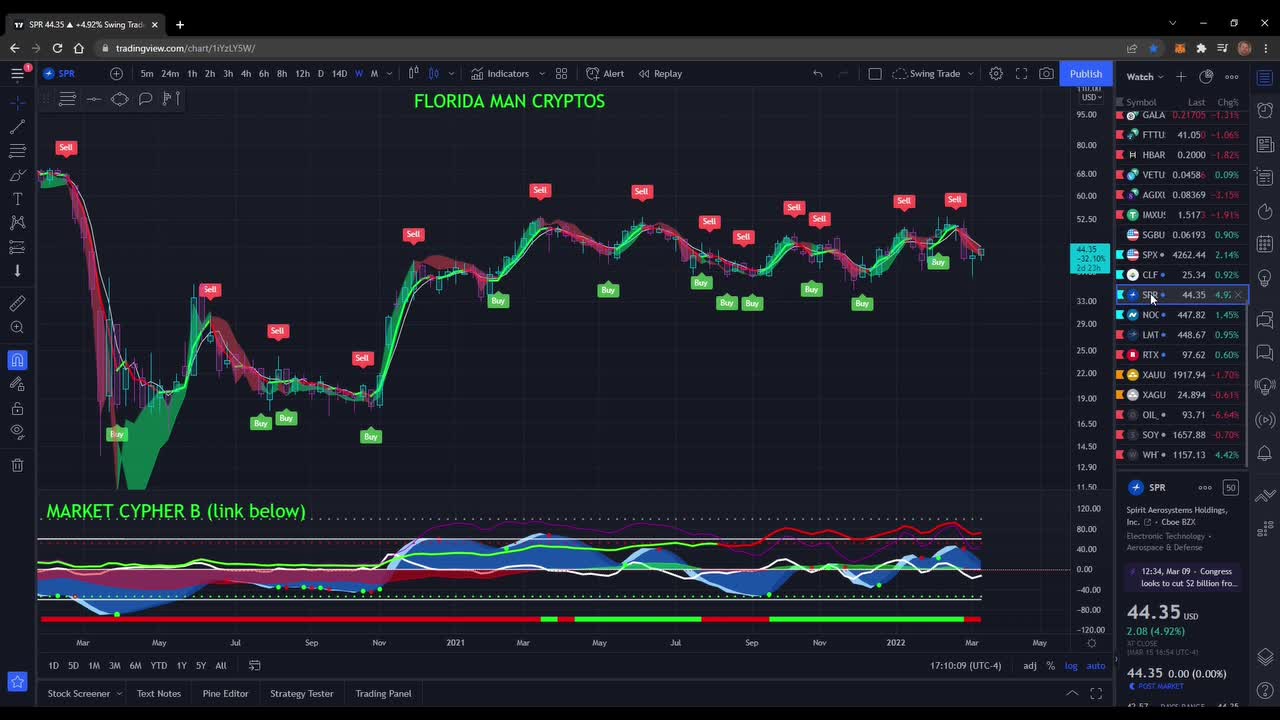Image resolution: width=1280 pixels, height=720 pixels.
Task: Select the M monthly timeframe
Action: 374,73
